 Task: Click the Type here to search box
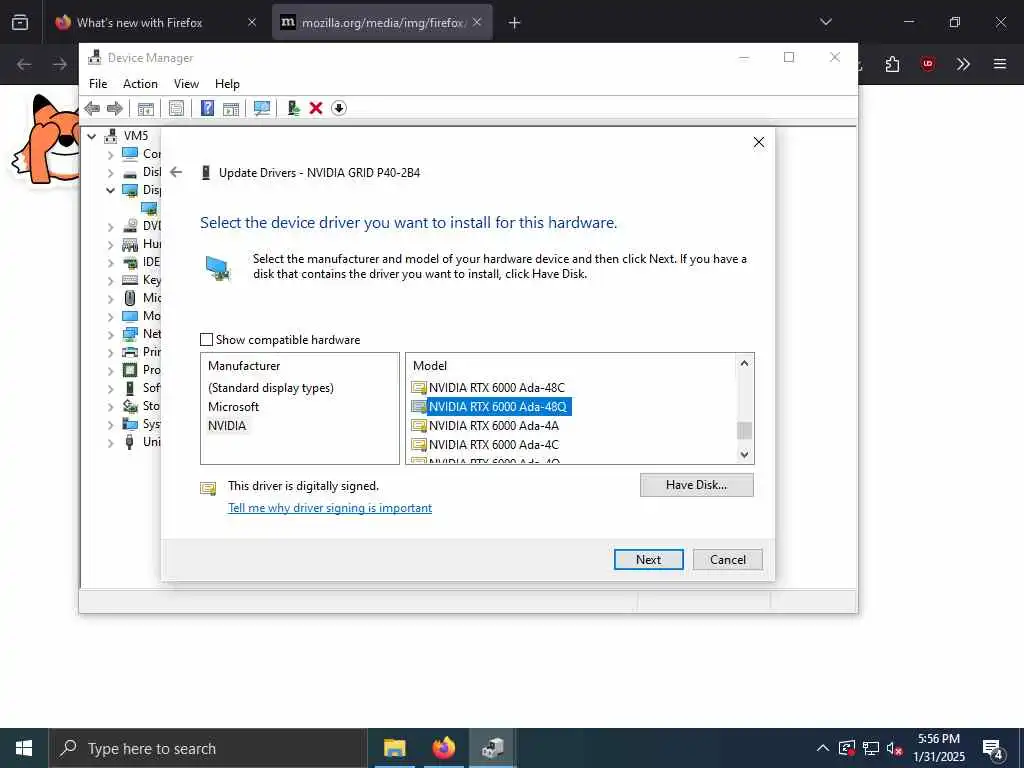[208, 748]
